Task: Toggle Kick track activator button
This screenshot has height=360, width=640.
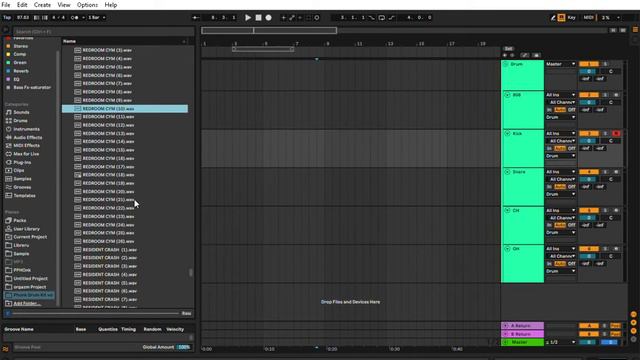Action: coord(589,133)
